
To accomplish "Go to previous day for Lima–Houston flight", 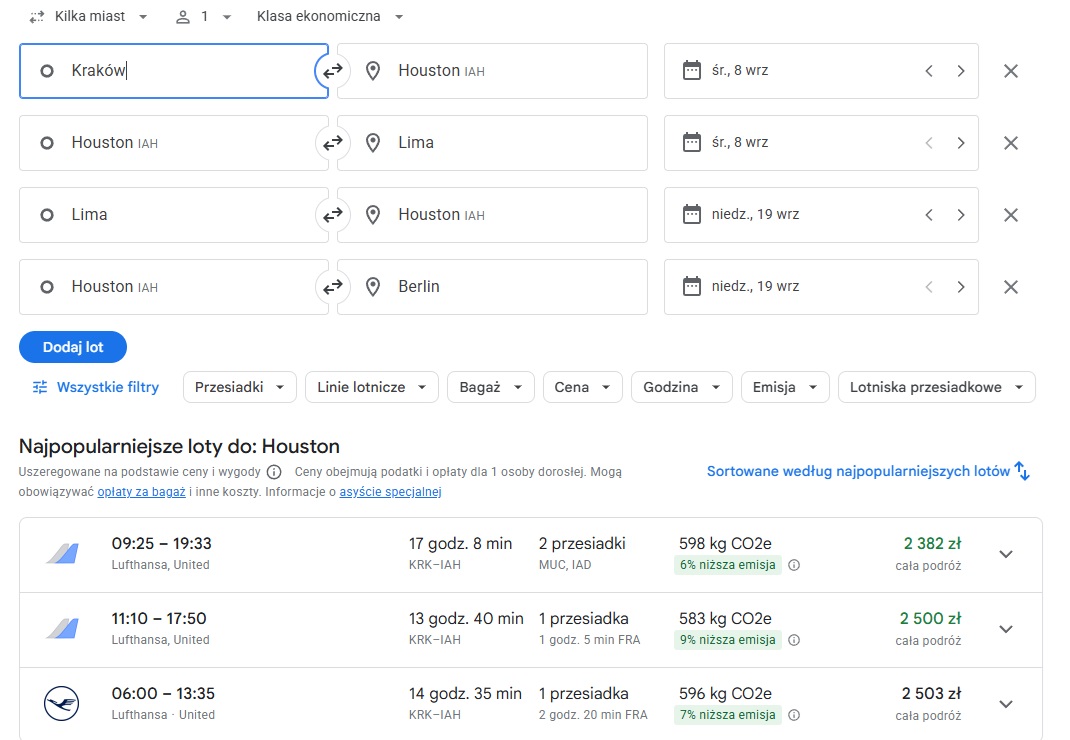I will 929,215.
